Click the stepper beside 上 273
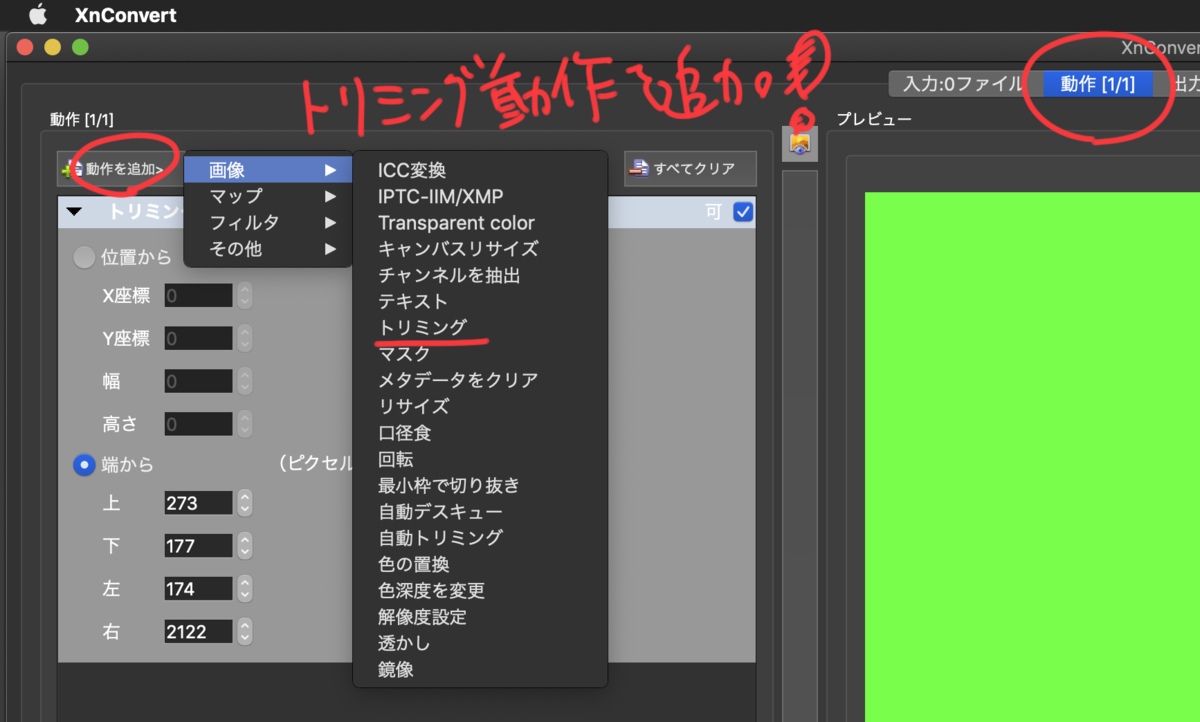1200x722 pixels. [x=245, y=503]
